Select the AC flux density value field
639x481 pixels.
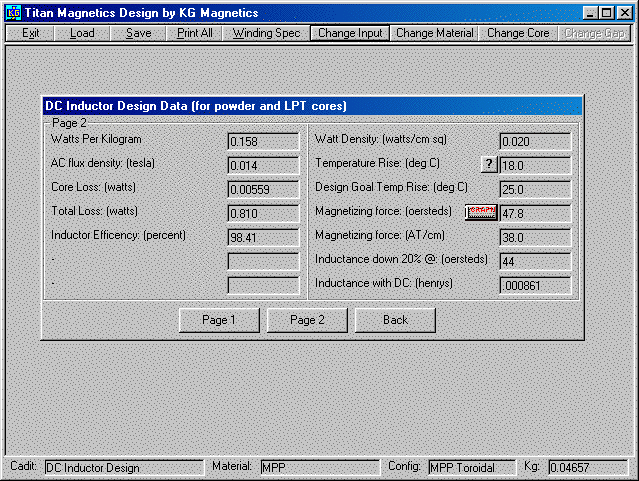(263, 165)
